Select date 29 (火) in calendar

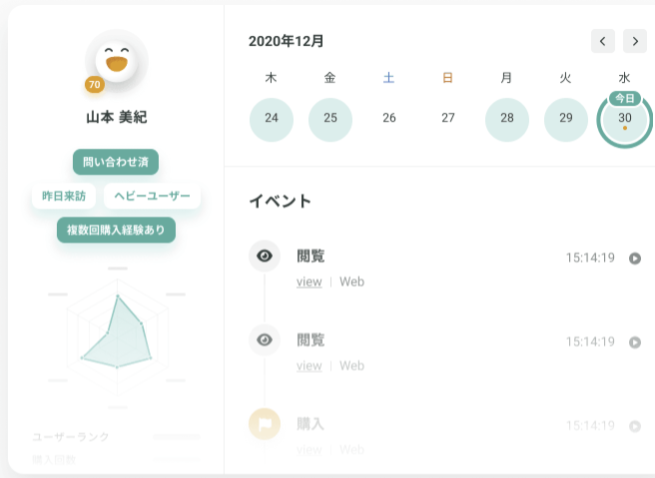pos(566,120)
